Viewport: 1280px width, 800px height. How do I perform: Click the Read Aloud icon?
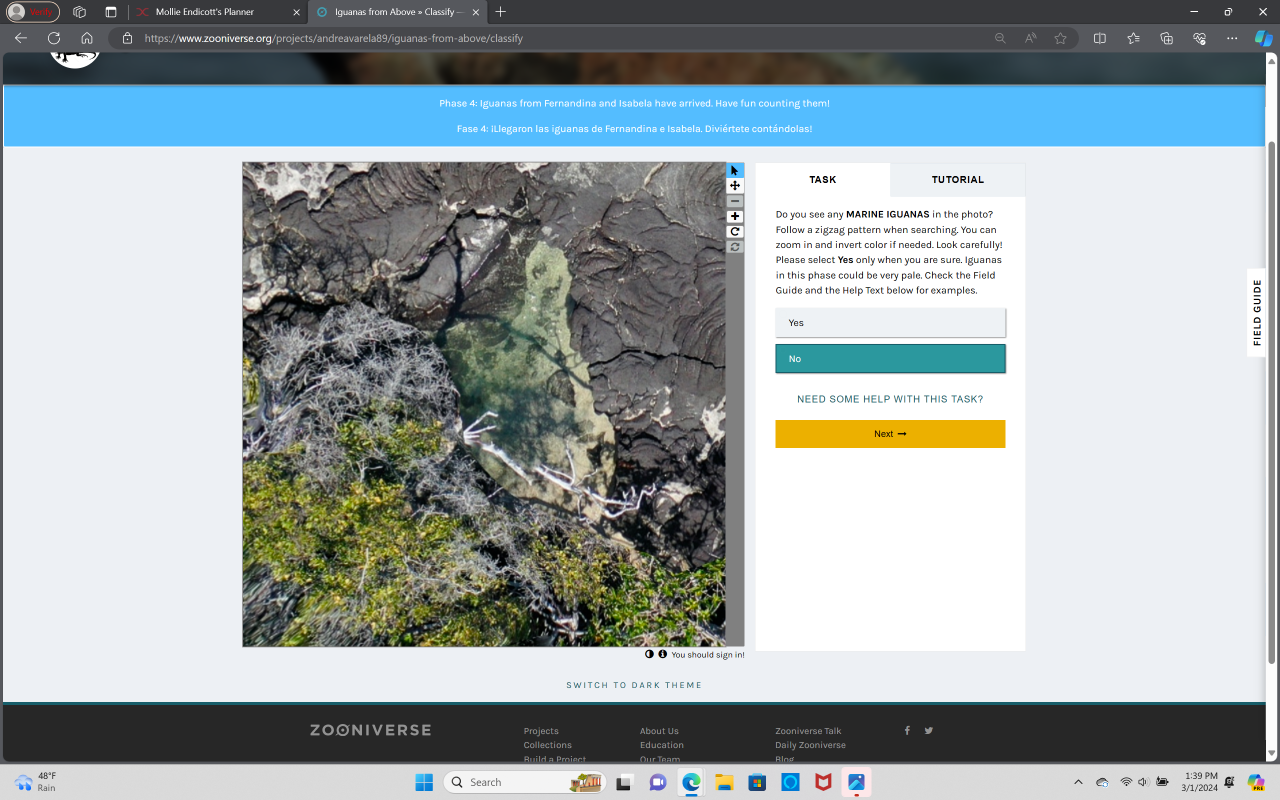click(x=1030, y=38)
